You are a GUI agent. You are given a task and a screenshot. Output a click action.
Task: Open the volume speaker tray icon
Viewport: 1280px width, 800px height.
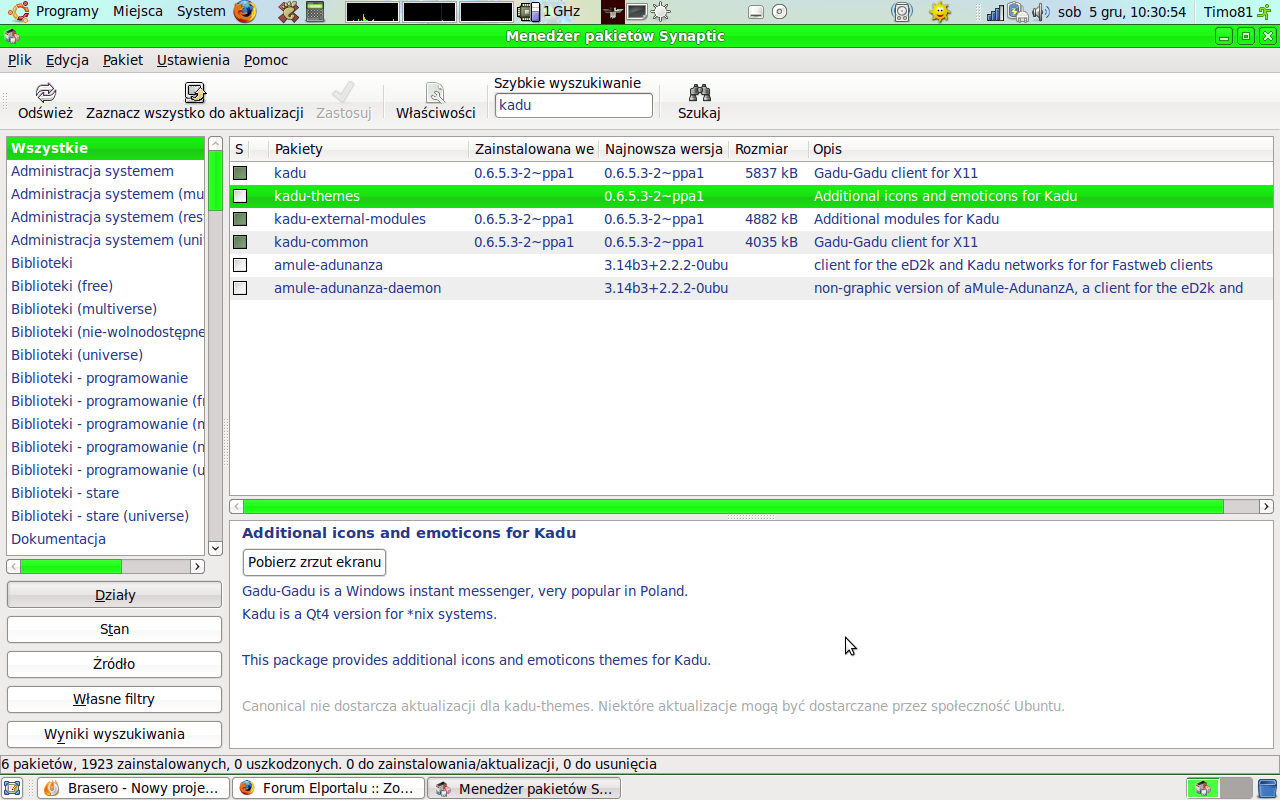coord(1041,12)
